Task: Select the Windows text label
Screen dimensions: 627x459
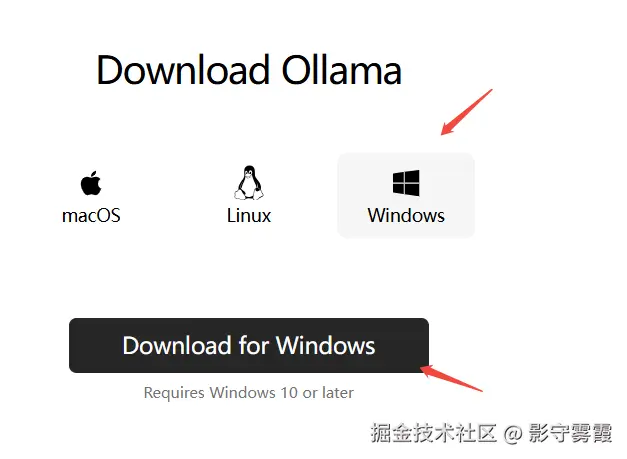Action: click(x=406, y=216)
